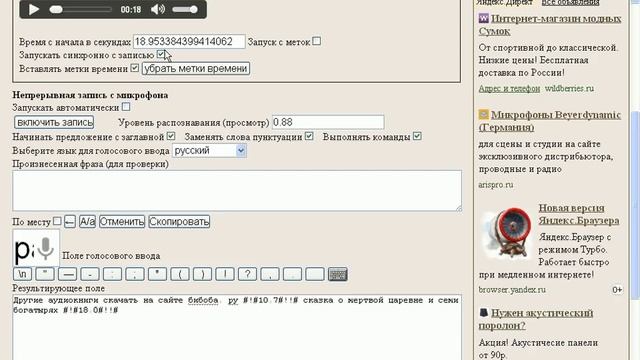This screenshot has width=640, height=360.
Task: Open the 'Адрес и телефон' link
Action: click(509, 89)
